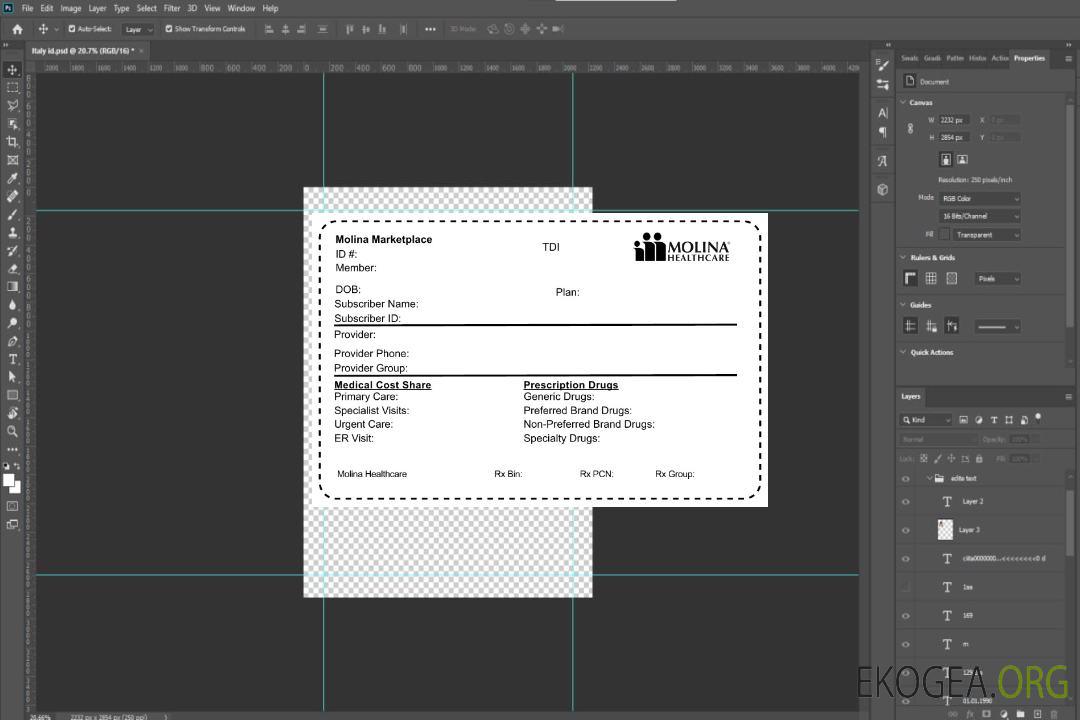Select the Eraser tool
Screen dimensions: 1080x720
[x=12, y=269]
